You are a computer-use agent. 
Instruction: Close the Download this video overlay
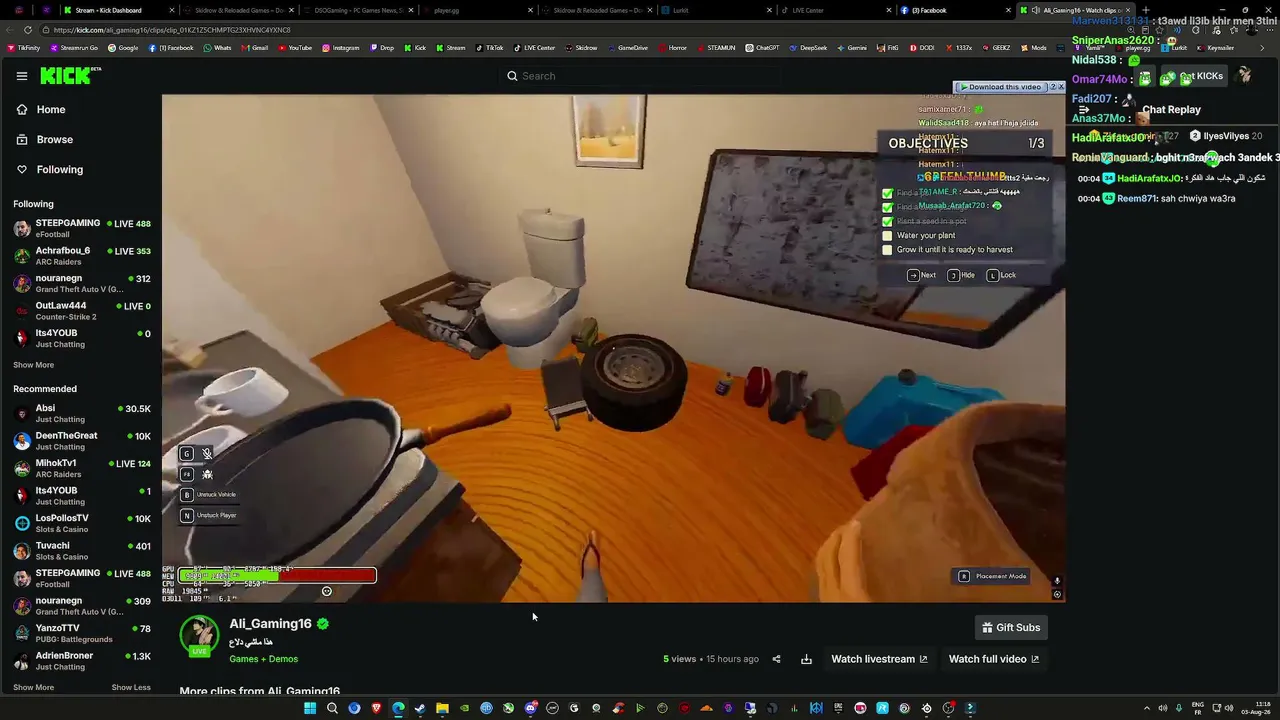(x=1059, y=87)
